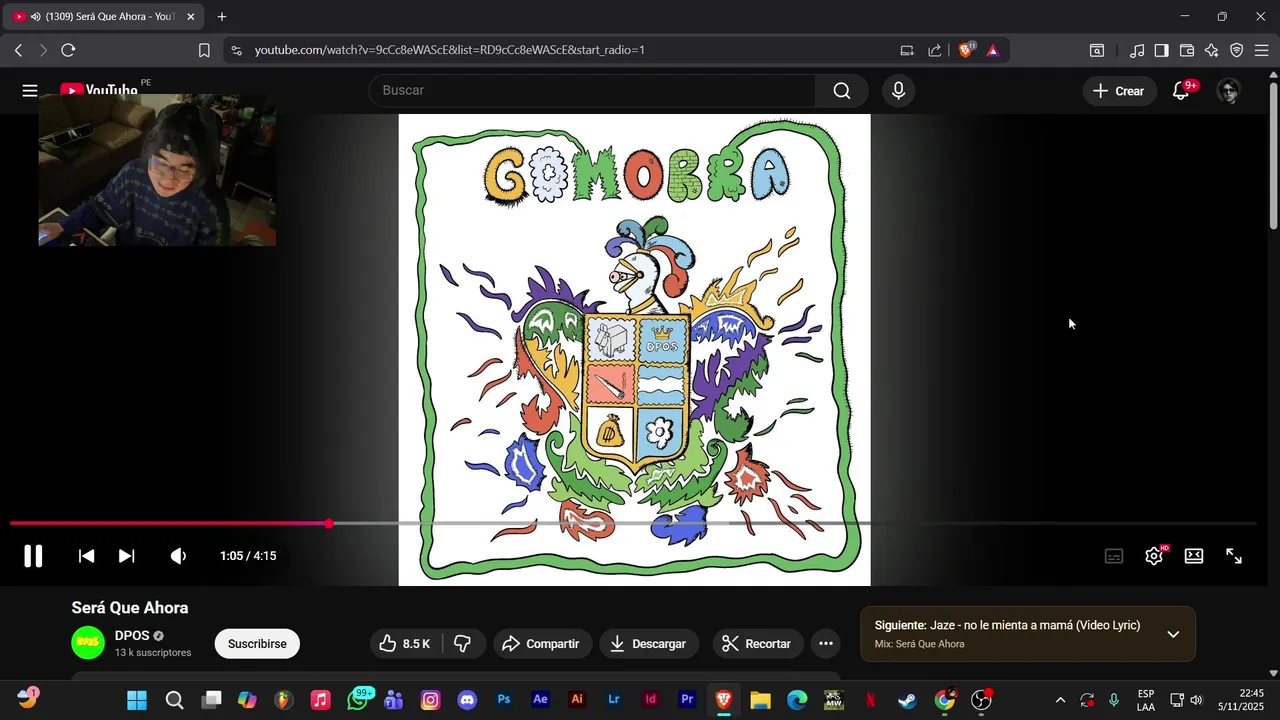This screenshot has width=1280, height=720.
Task: Bookmark this page with the bookmark icon
Action: point(204,50)
